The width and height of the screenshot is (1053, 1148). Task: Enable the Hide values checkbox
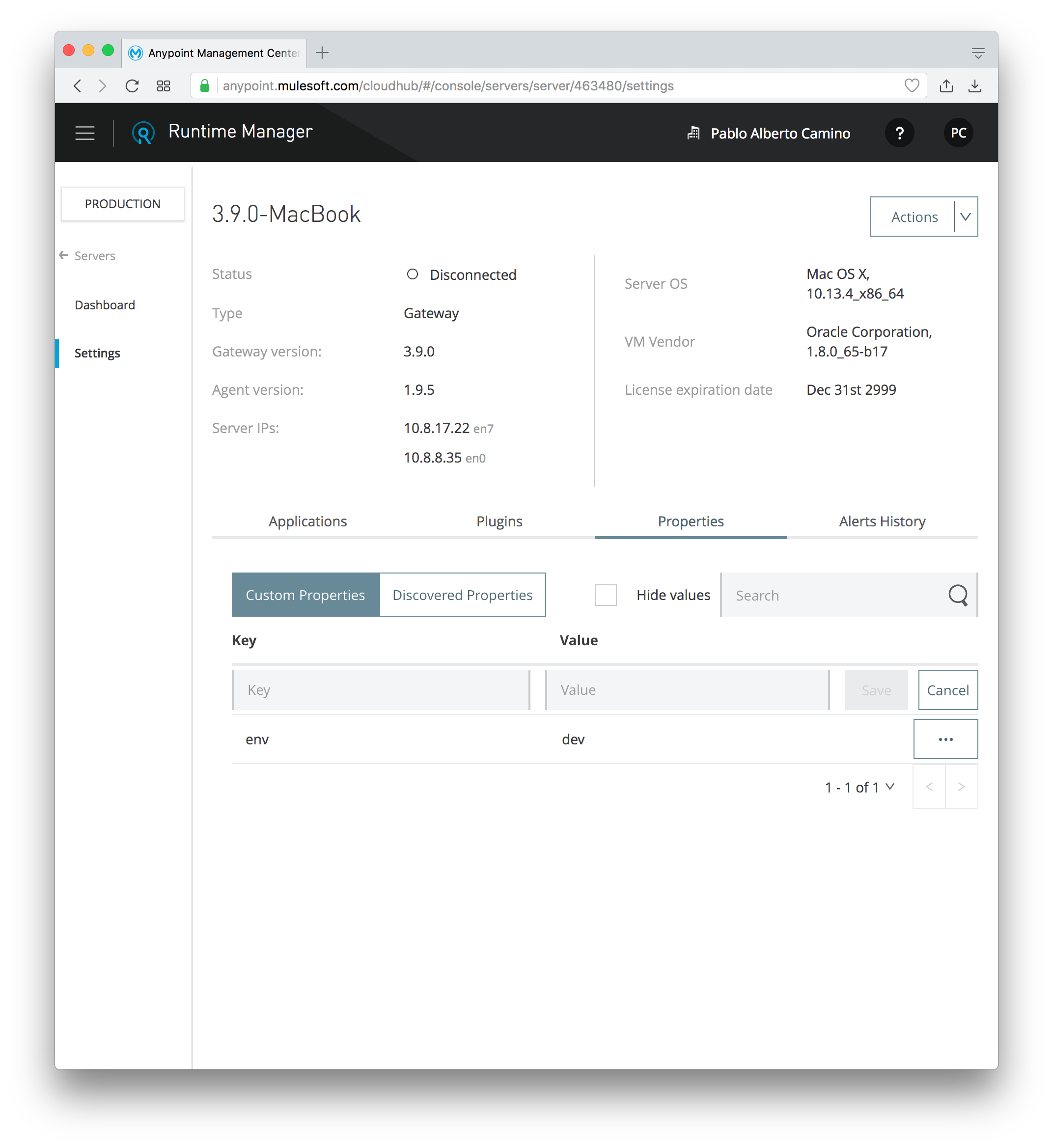(x=606, y=595)
